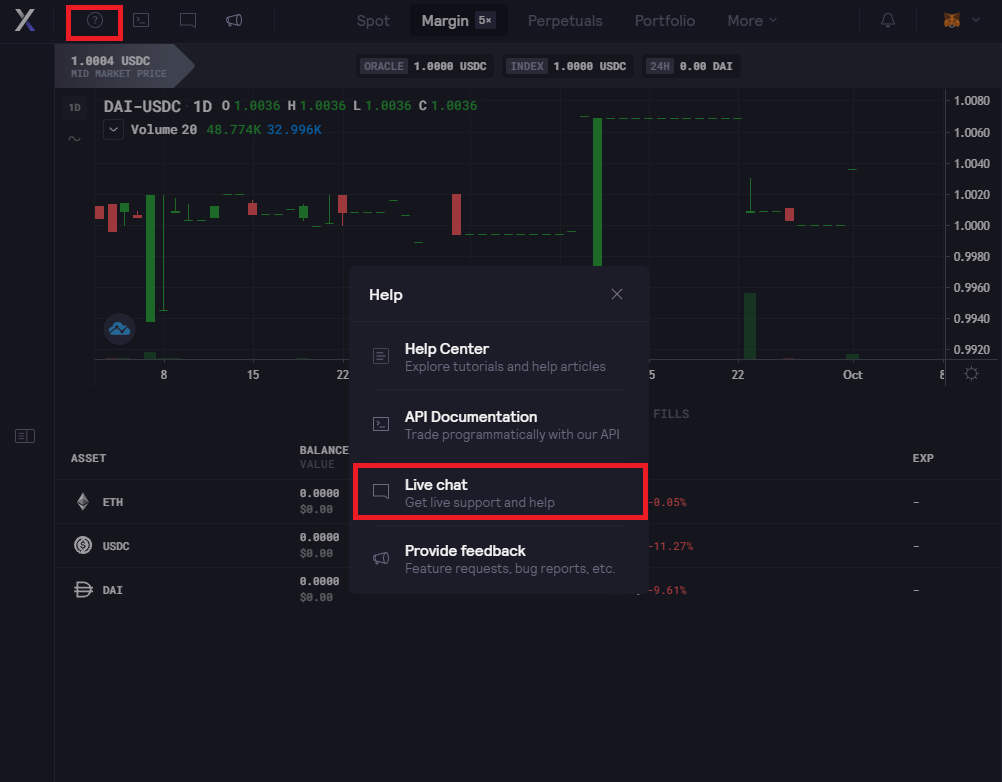Start Live chat support
The width and height of the screenshot is (1002, 782).
coord(500,492)
